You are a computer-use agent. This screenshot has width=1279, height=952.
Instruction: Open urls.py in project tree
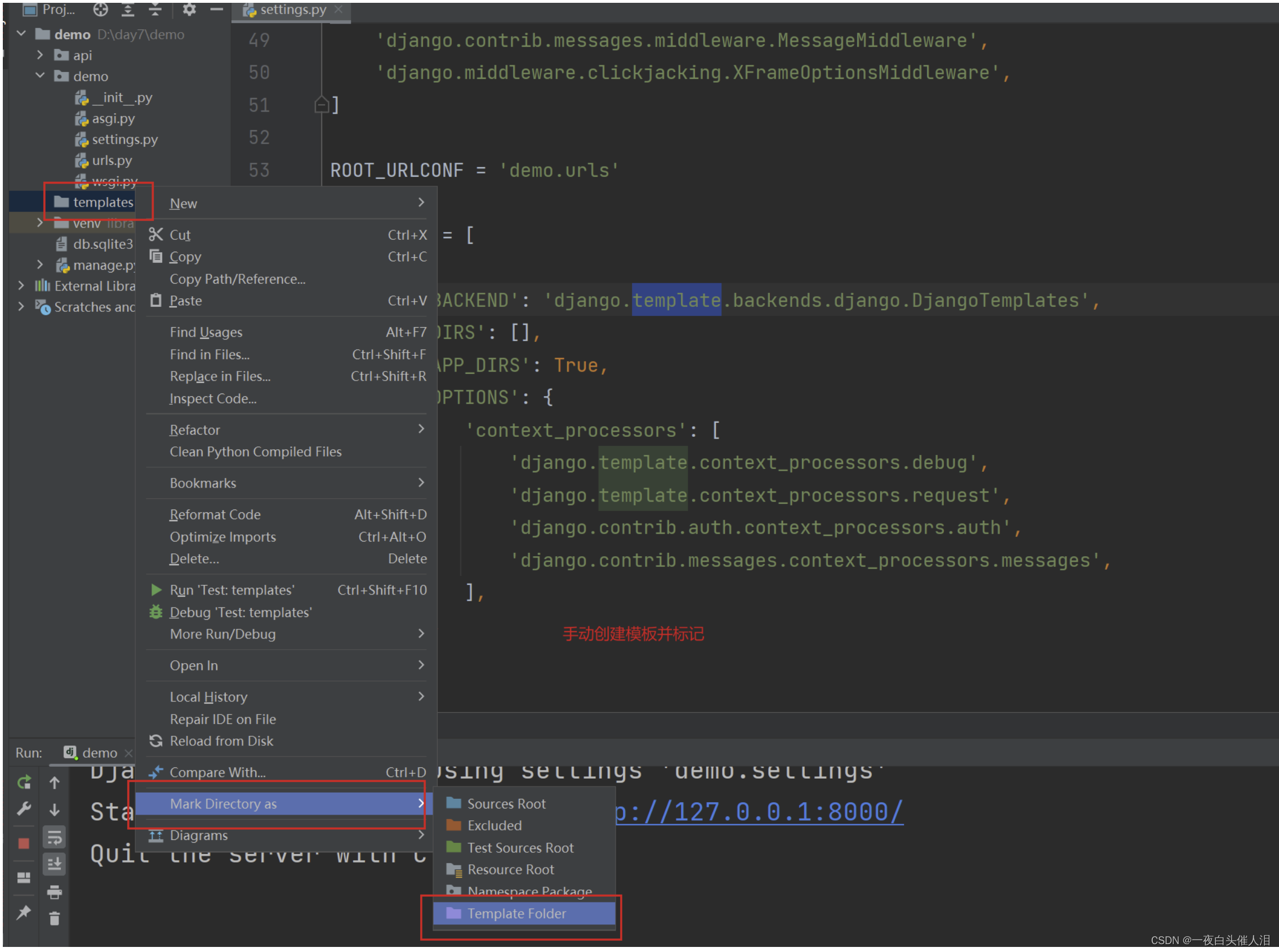[x=112, y=160]
